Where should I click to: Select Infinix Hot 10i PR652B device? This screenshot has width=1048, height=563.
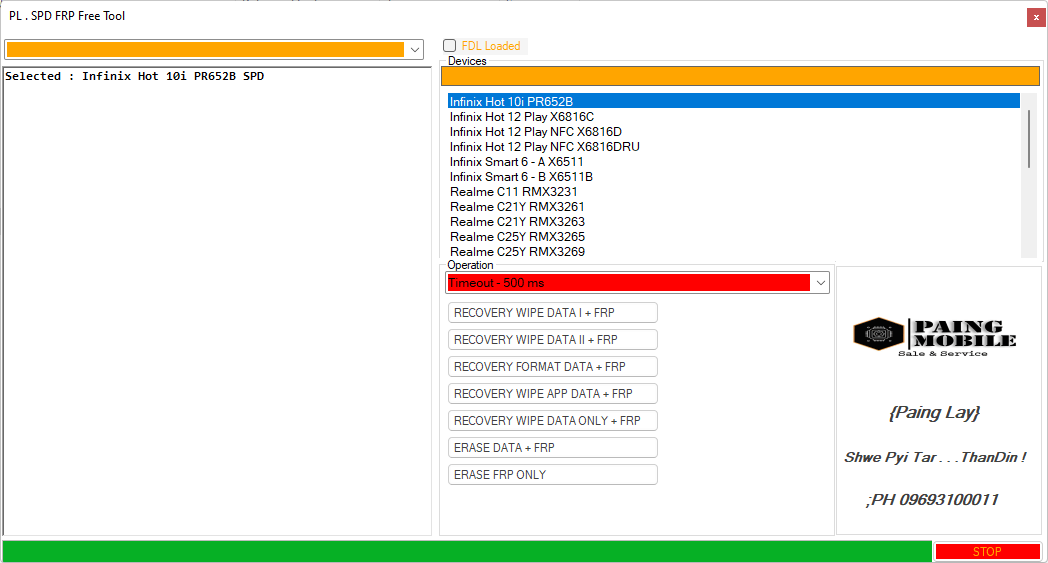(733, 102)
